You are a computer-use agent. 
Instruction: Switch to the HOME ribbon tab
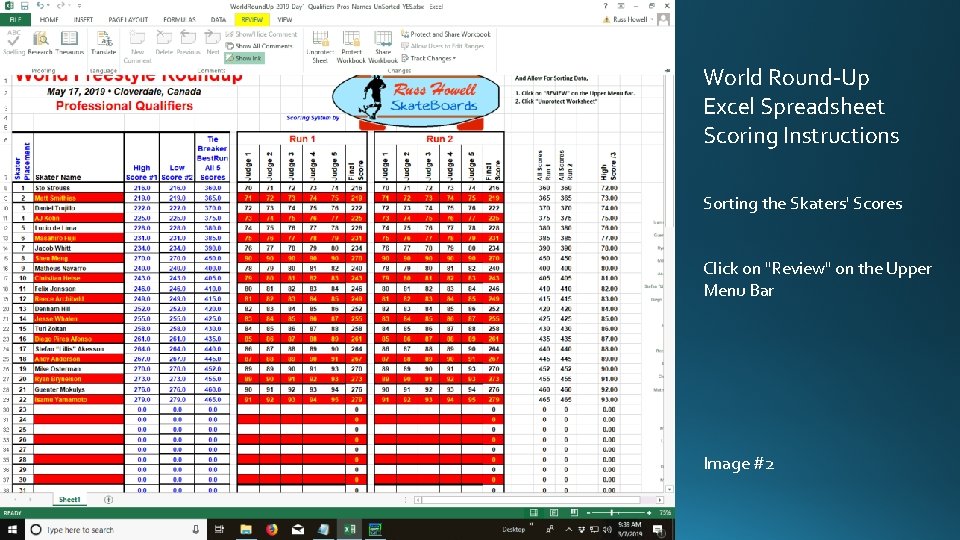click(49, 20)
